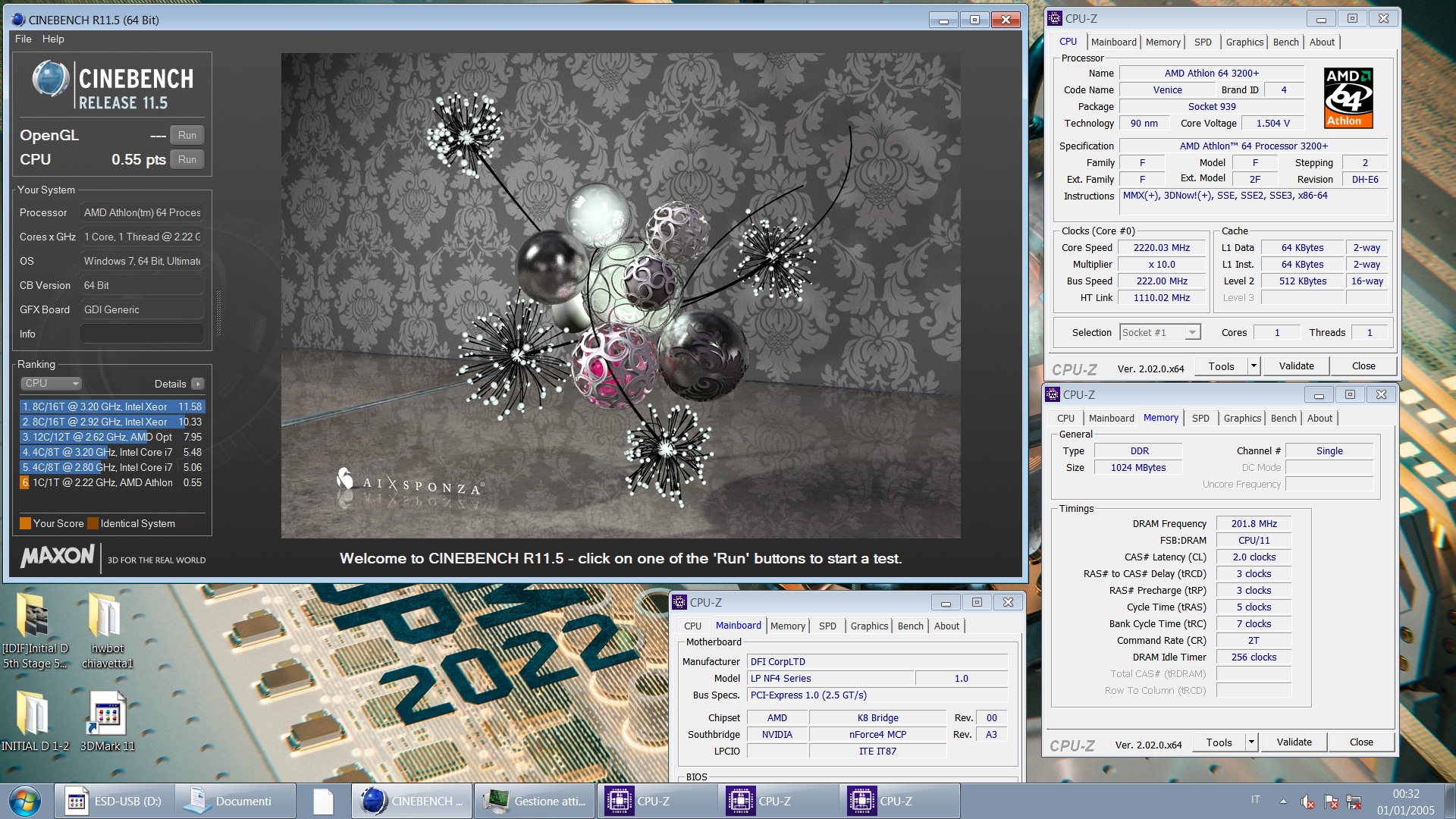Screen dimensions: 1456x819
Task: Click Close in the CPU tab window
Action: click(1363, 366)
